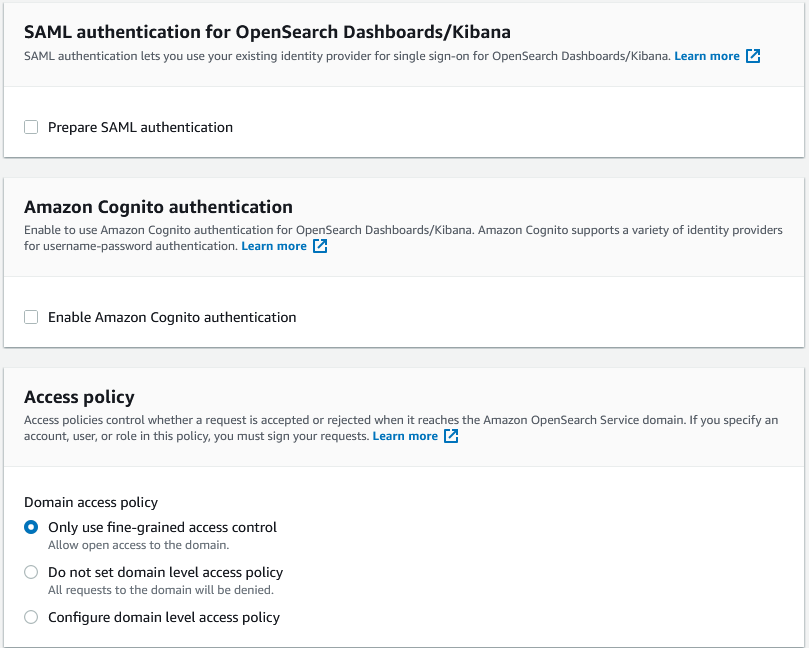Select the Configure domain level access policy radio button
Image resolution: width=809 pixels, height=648 pixels.
[x=31, y=618]
